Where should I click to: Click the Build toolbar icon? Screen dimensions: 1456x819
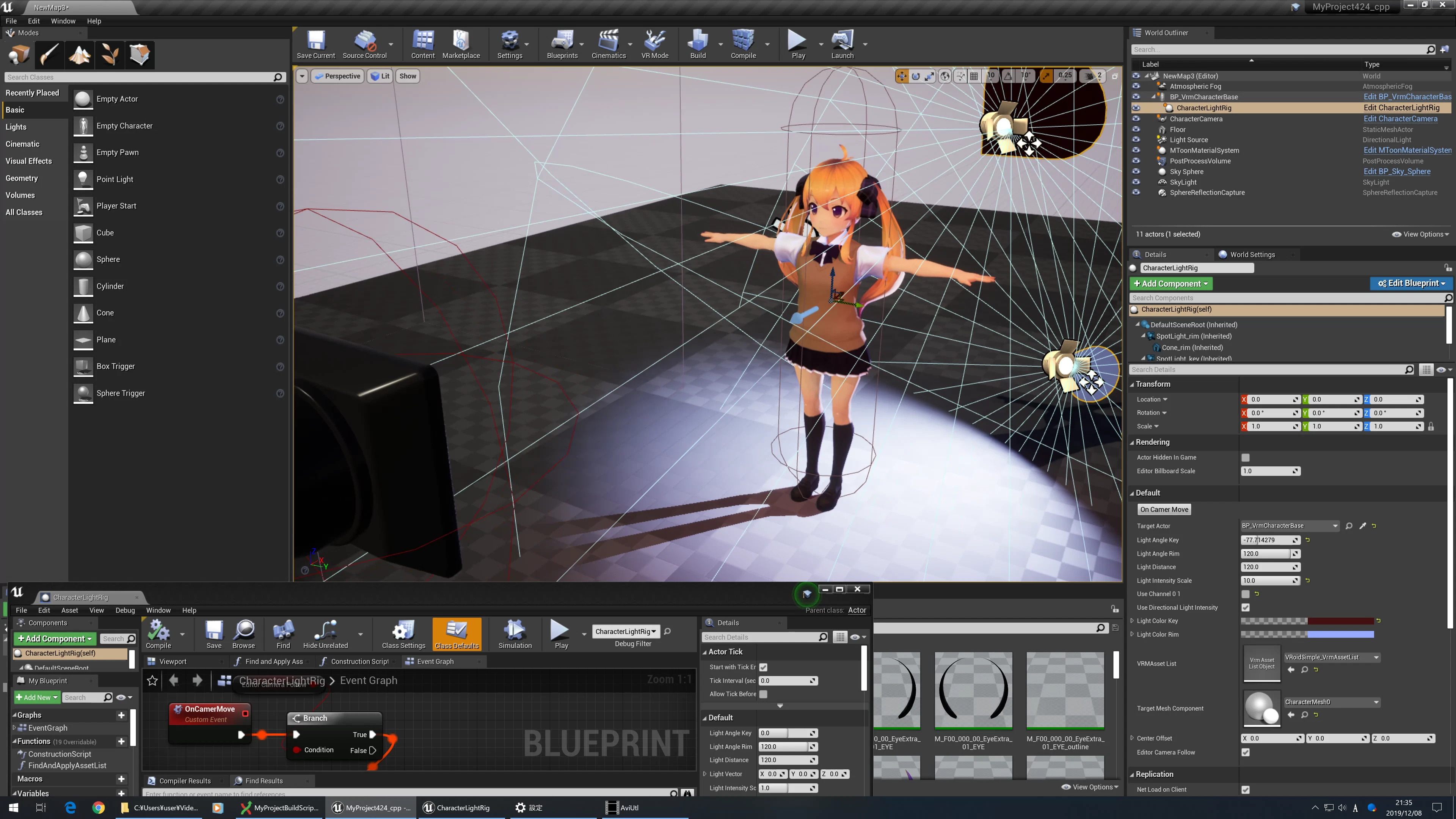pyautogui.click(x=698, y=44)
